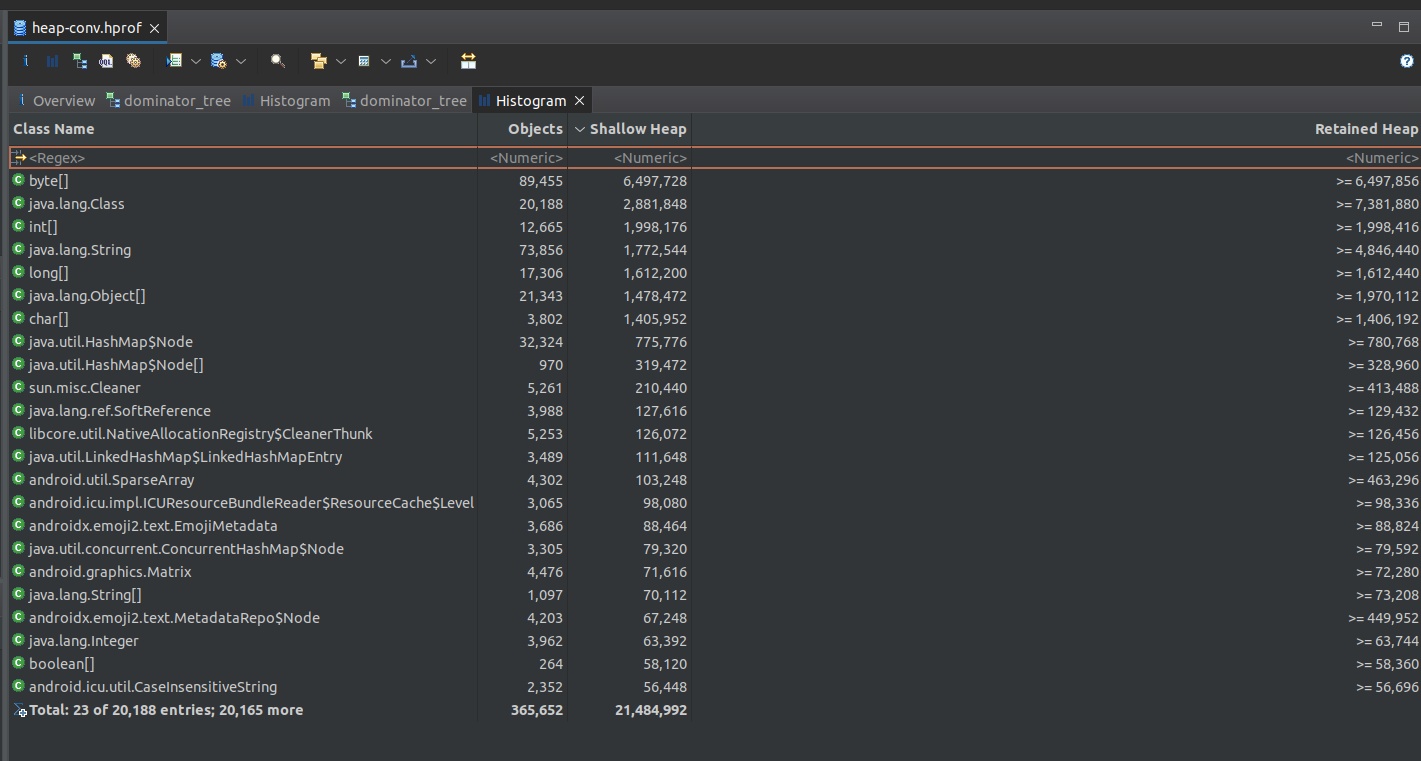The width and height of the screenshot is (1421, 761).
Task: Open Group result by dropdown arrow
Action: click(x=340, y=61)
